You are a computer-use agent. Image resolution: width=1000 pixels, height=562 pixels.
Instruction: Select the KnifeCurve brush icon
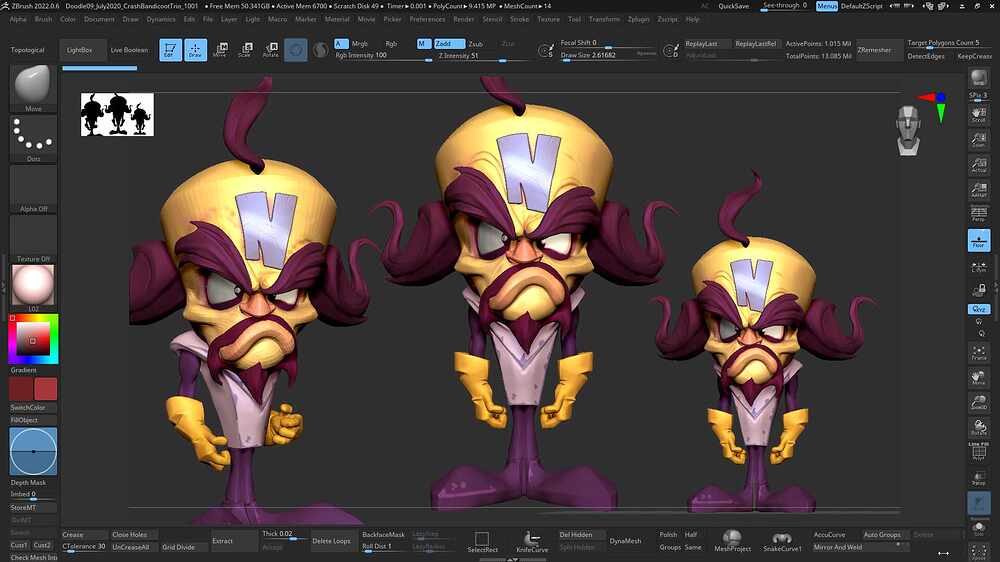(532, 542)
